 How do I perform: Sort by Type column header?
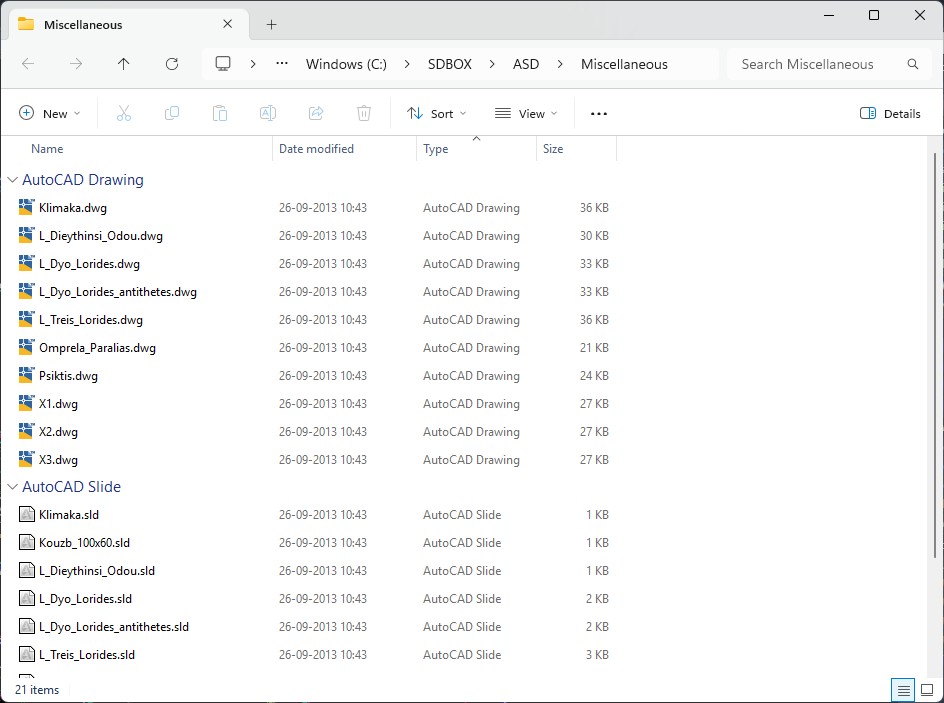pyautogui.click(x=435, y=149)
